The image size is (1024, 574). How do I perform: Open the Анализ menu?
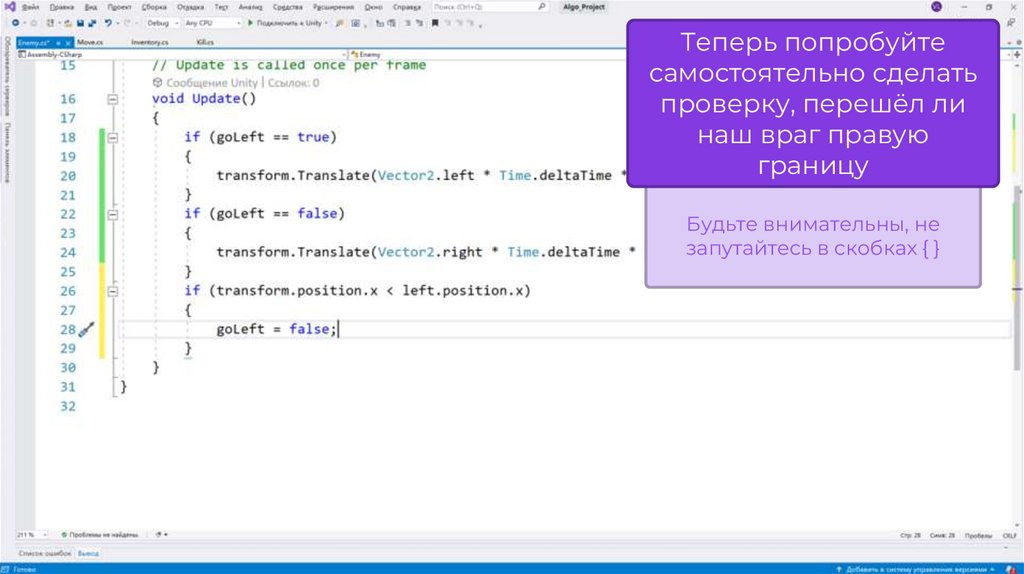pyautogui.click(x=250, y=7)
